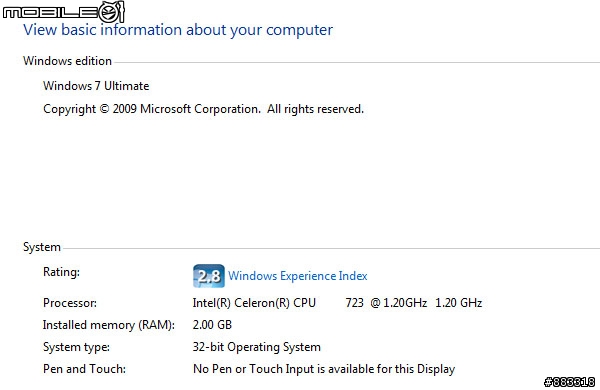Image resolution: width=600 pixels, height=390 pixels.
Task: Click the #883318 image number watermark
Action: (x=569, y=382)
